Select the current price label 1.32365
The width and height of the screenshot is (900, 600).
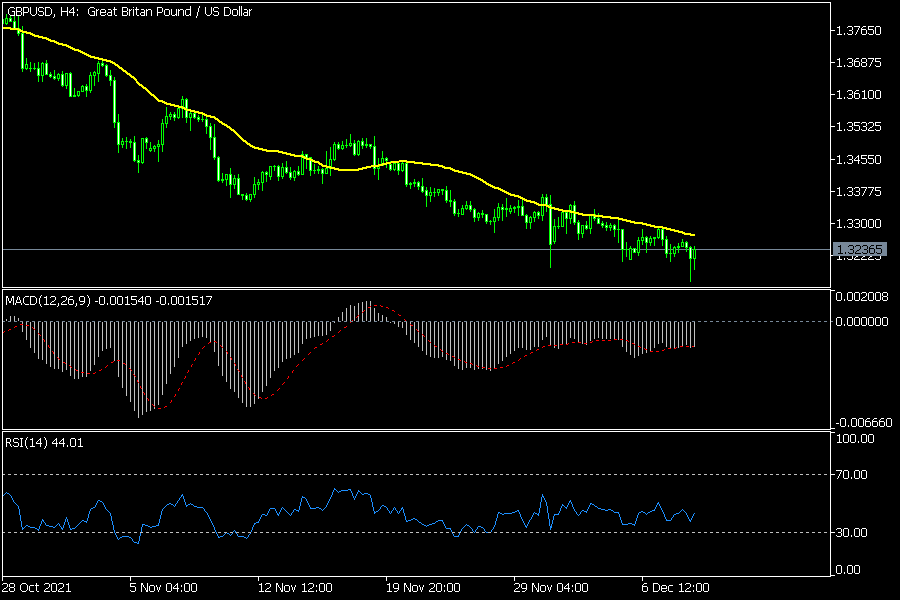point(859,249)
